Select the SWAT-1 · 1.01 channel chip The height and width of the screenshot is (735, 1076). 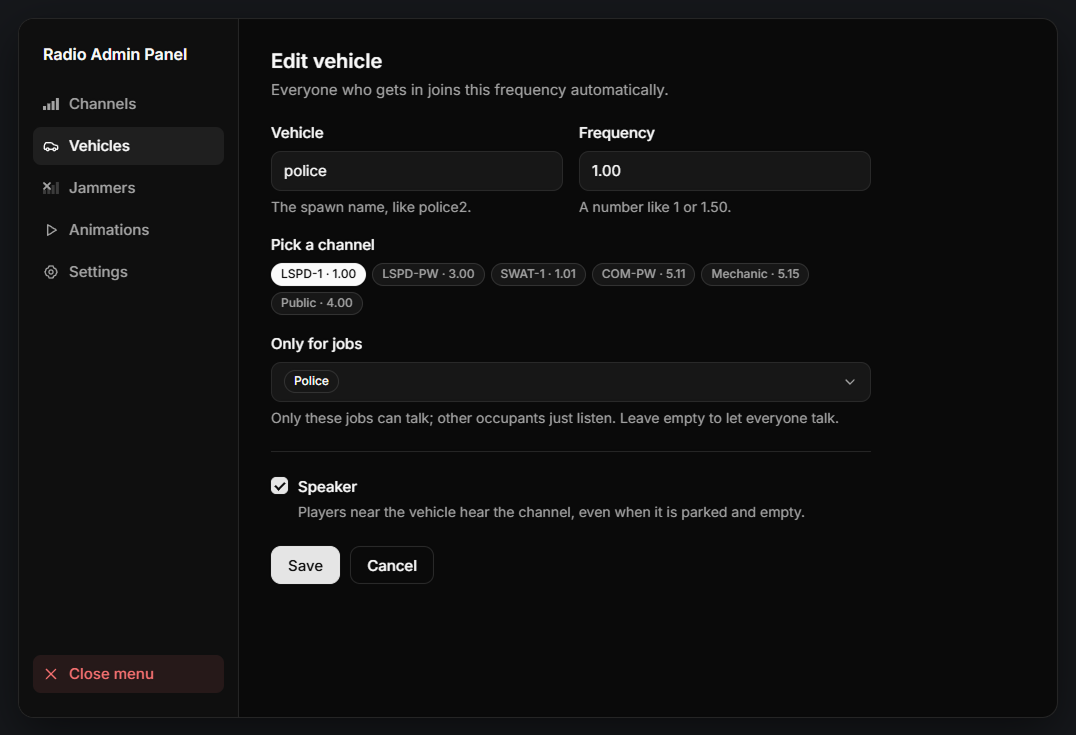(x=538, y=274)
